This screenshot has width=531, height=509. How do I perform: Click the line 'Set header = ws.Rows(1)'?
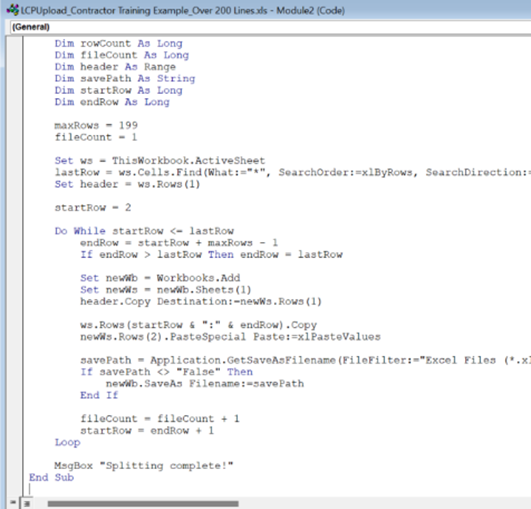pos(127,184)
